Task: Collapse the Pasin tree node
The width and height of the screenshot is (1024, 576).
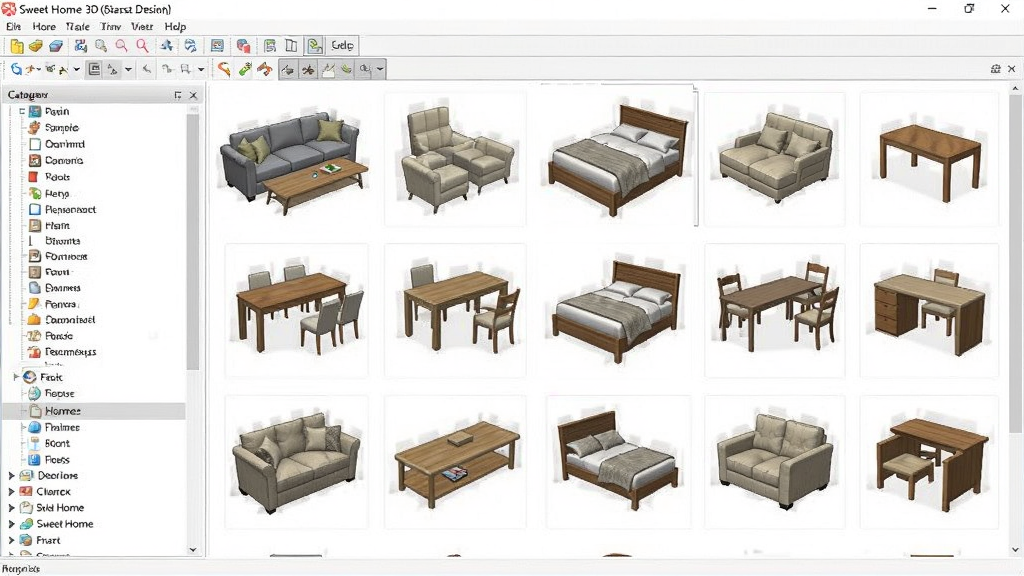Action: 22,112
